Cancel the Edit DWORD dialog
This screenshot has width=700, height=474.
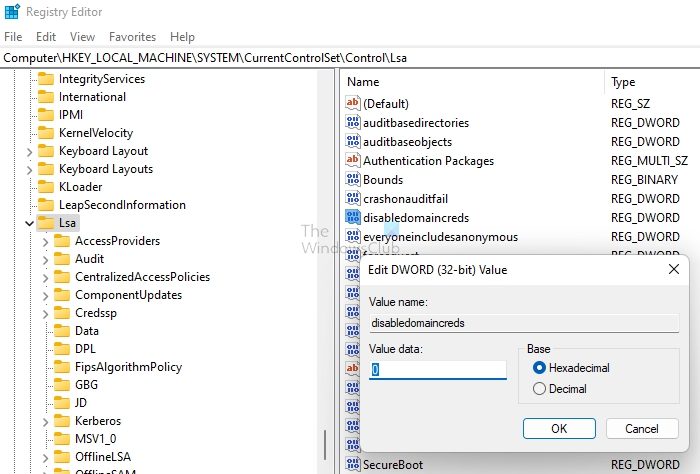click(x=642, y=428)
